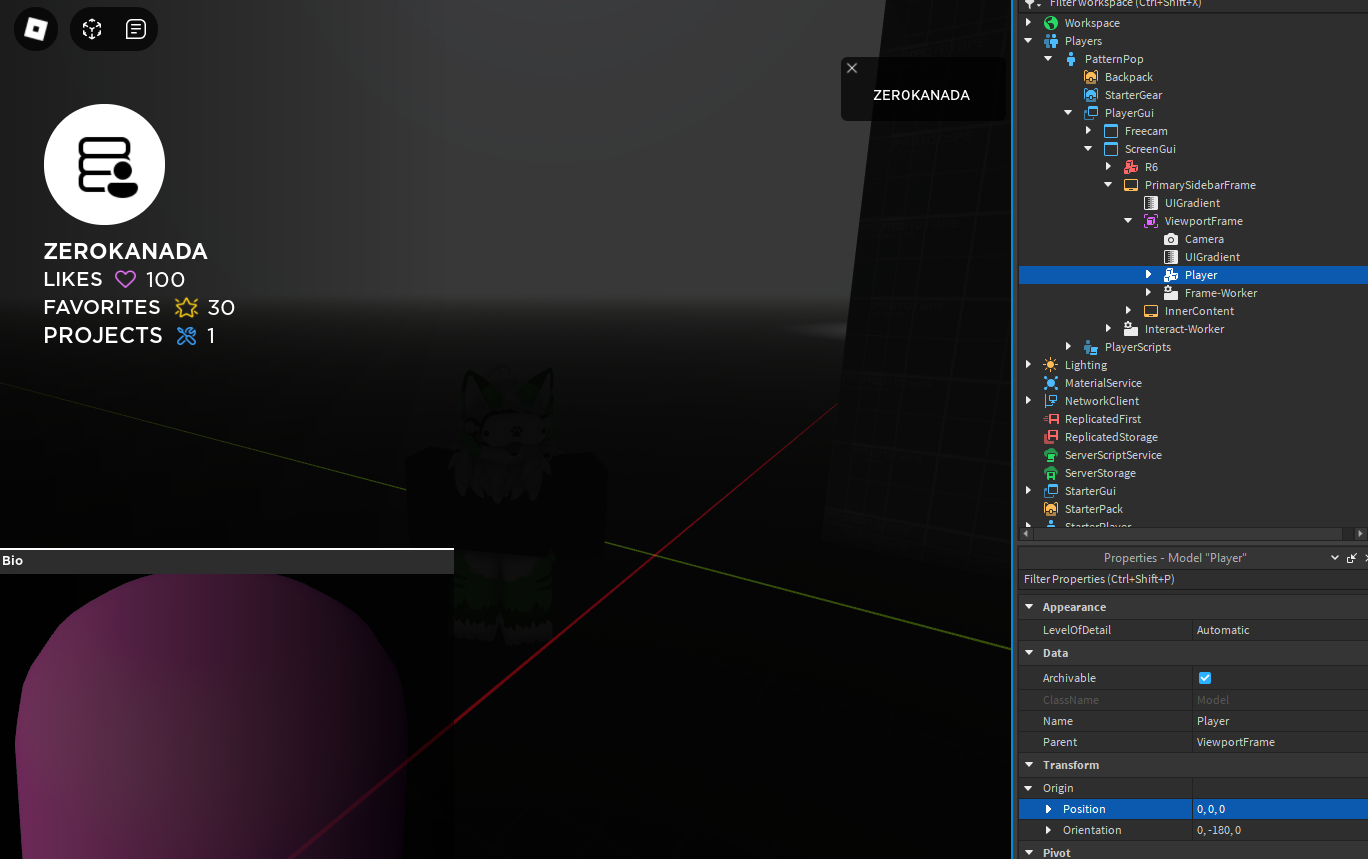The height and width of the screenshot is (859, 1368).
Task: Click the pink likes heart icon
Action: point(124,279)
